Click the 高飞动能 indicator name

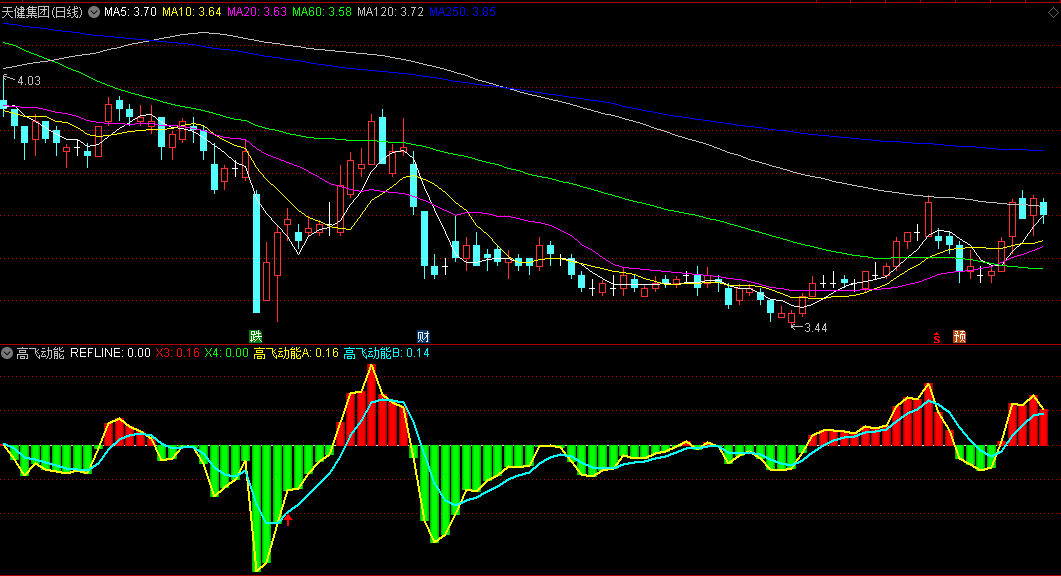(x=40, y=353)
